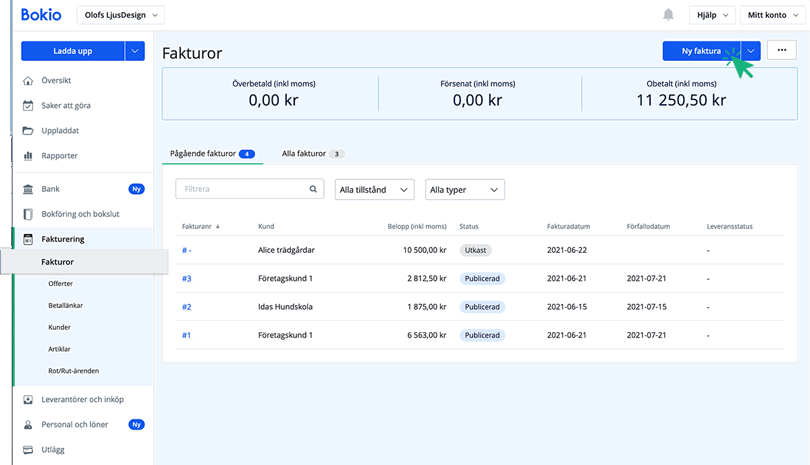Click the magnifier icon in filter field

pyautogui.click(x=314, y=188)
